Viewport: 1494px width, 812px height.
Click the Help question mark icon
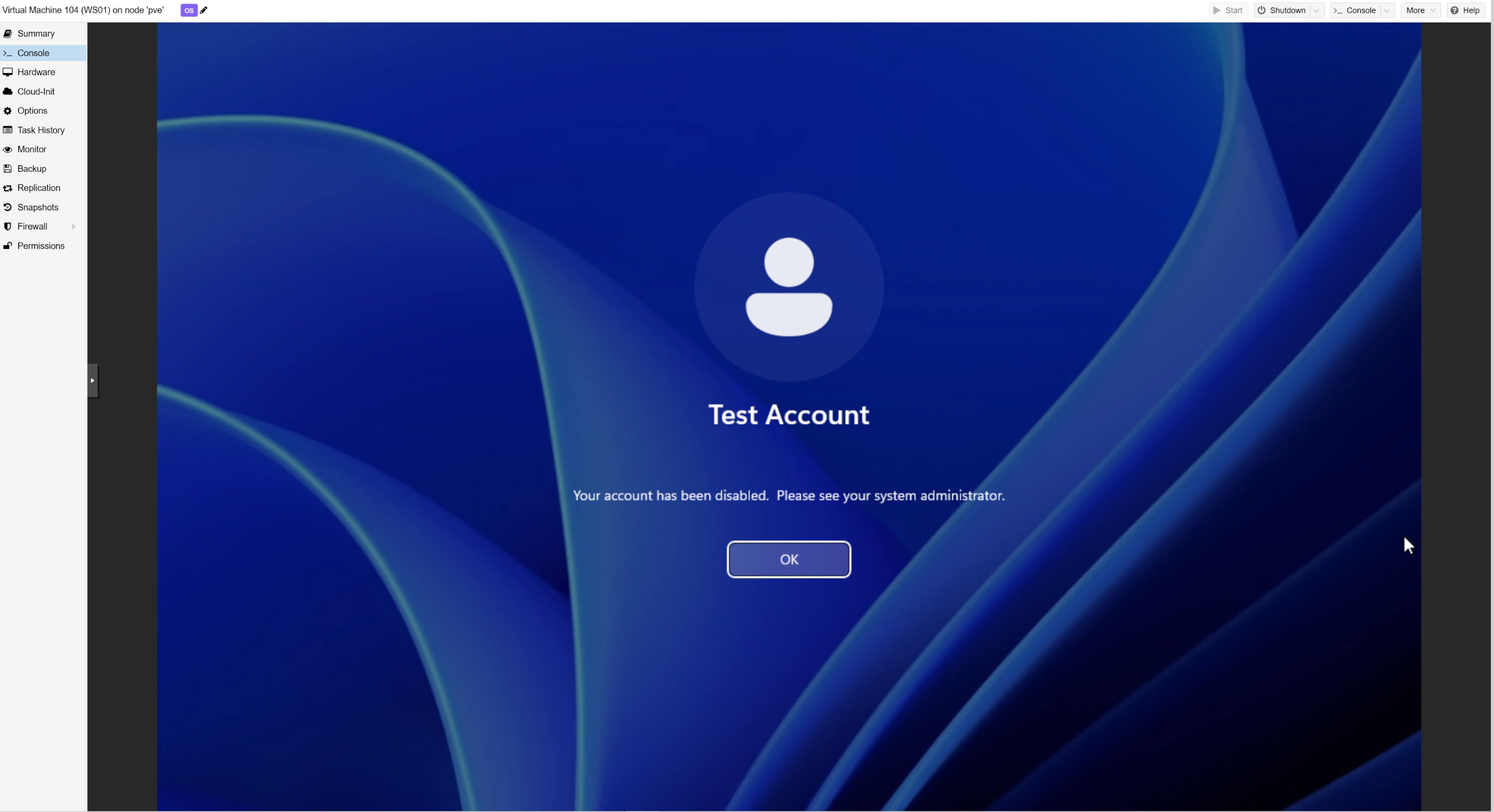point(1455,10)
